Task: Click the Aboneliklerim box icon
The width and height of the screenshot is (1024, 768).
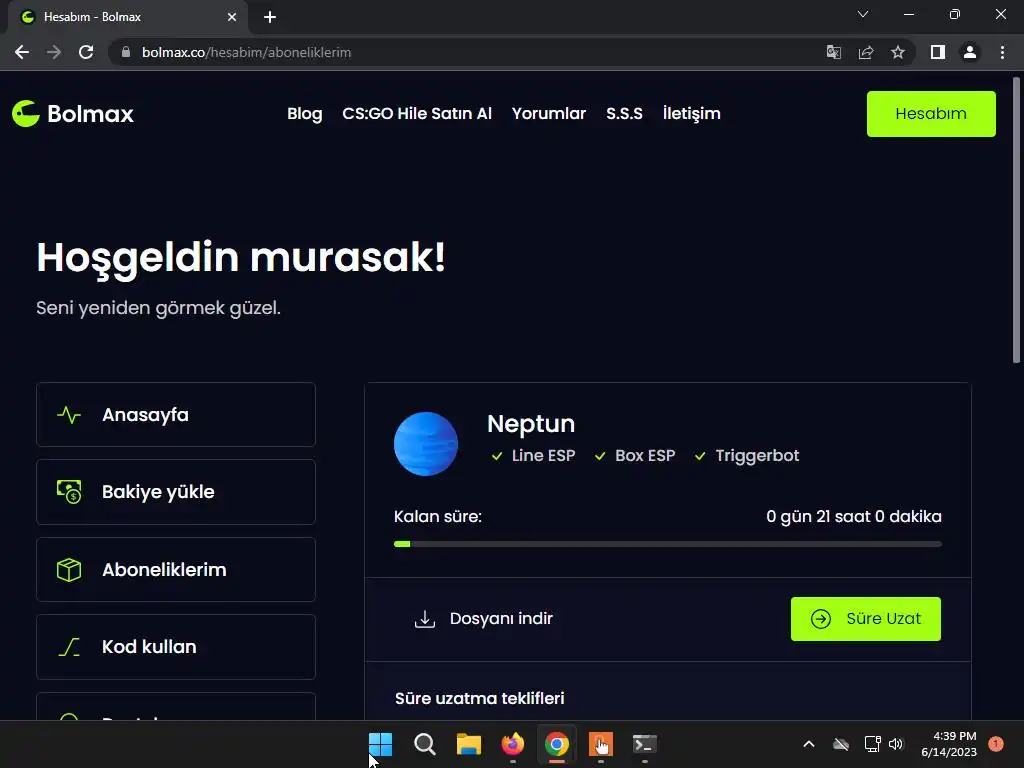Action: 69,569
